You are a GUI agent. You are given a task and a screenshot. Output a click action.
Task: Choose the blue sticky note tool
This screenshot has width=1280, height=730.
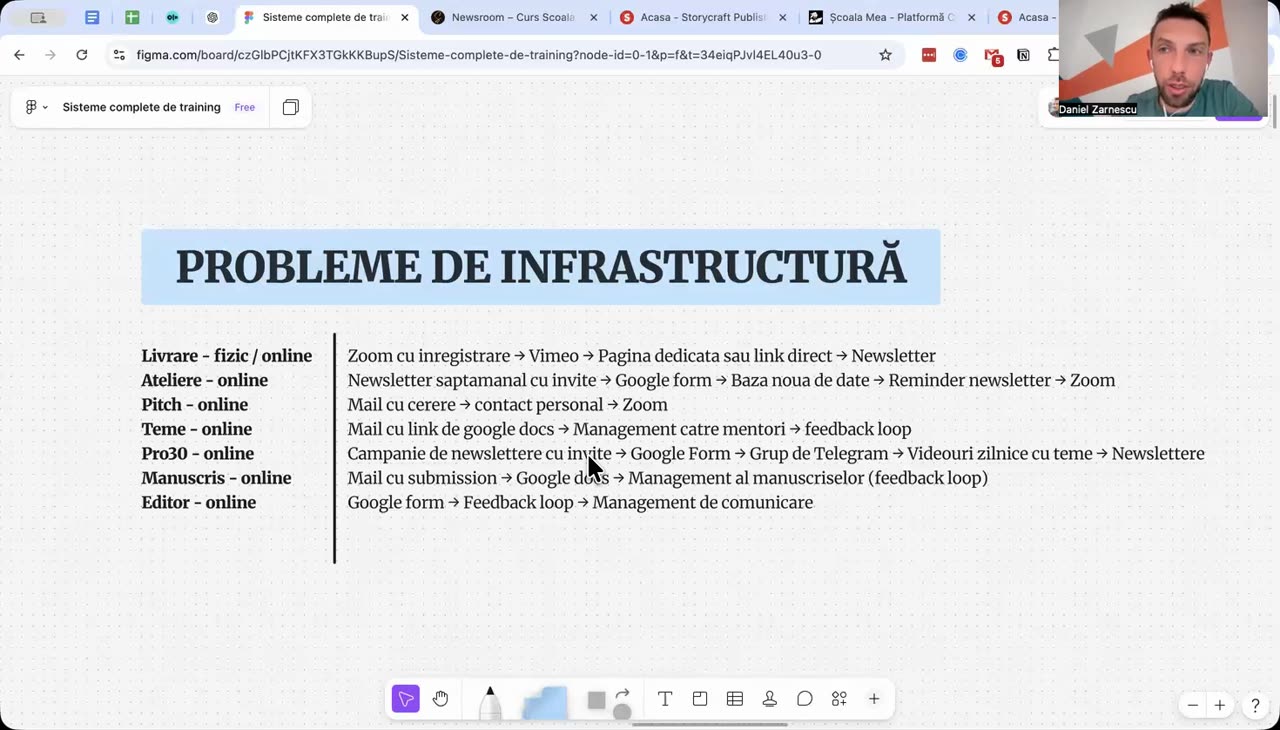545,702
